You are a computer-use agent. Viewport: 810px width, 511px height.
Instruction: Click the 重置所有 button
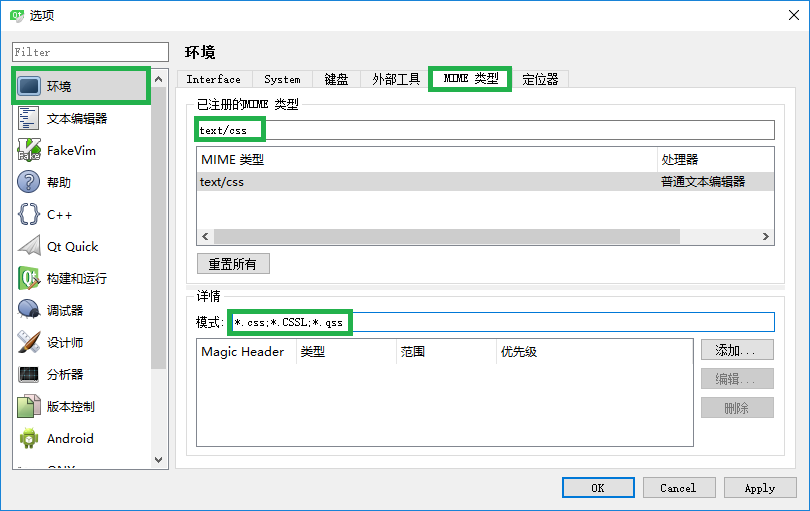233,264
